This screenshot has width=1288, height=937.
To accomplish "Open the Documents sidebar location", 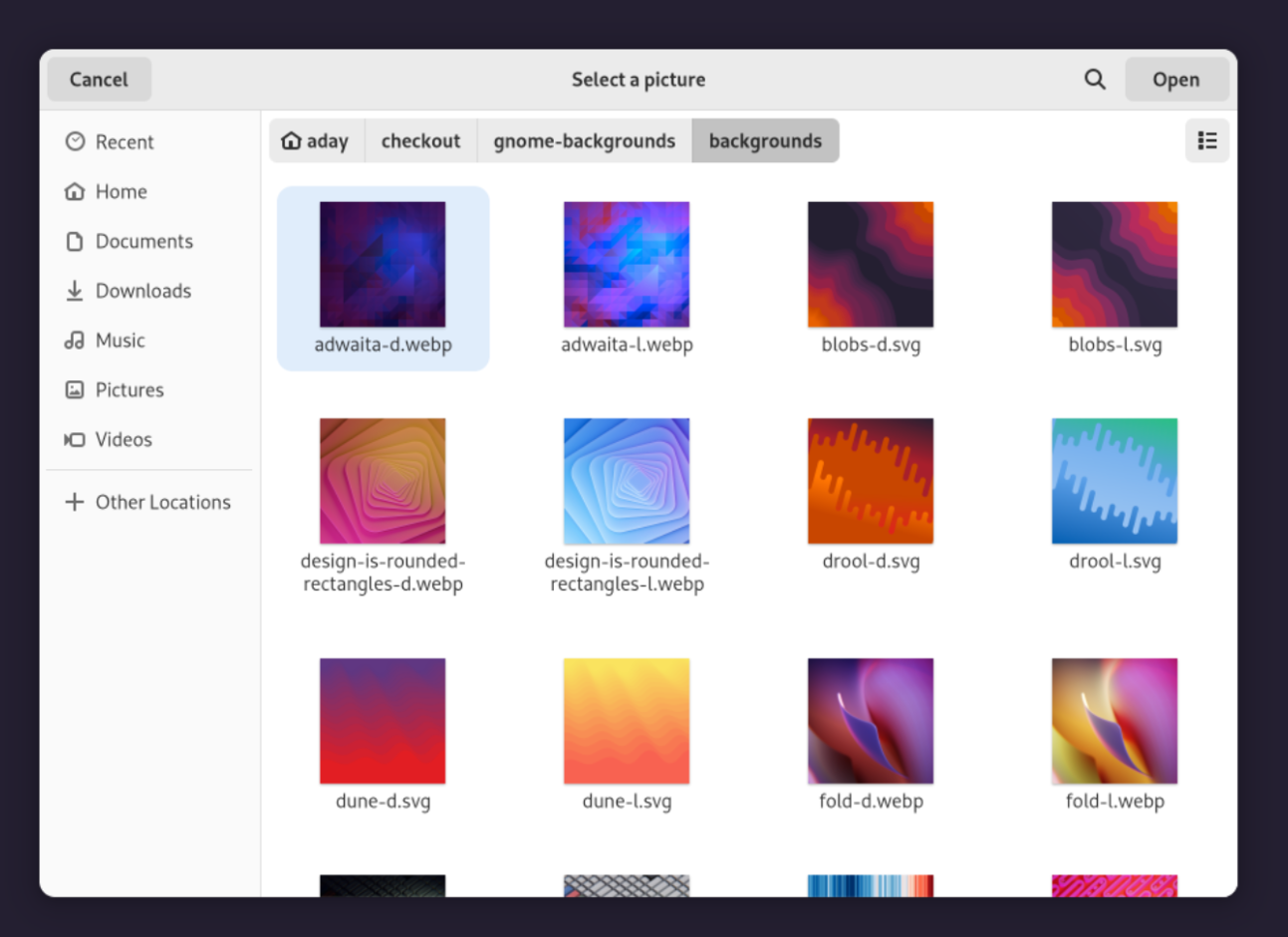I will tap(149, 241).
